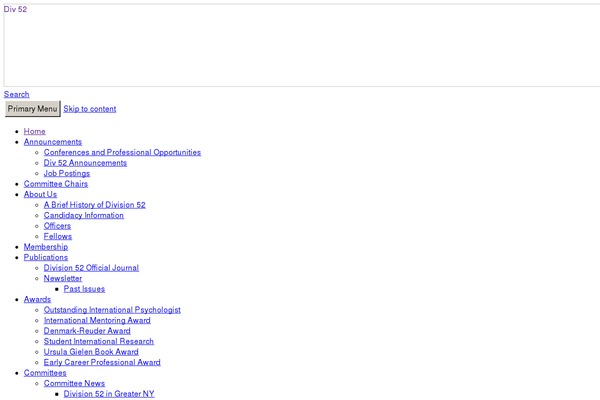This screenshot has width=600, height=400.
Task: Open Committee Chairs menu link
Action: [56, 184]
